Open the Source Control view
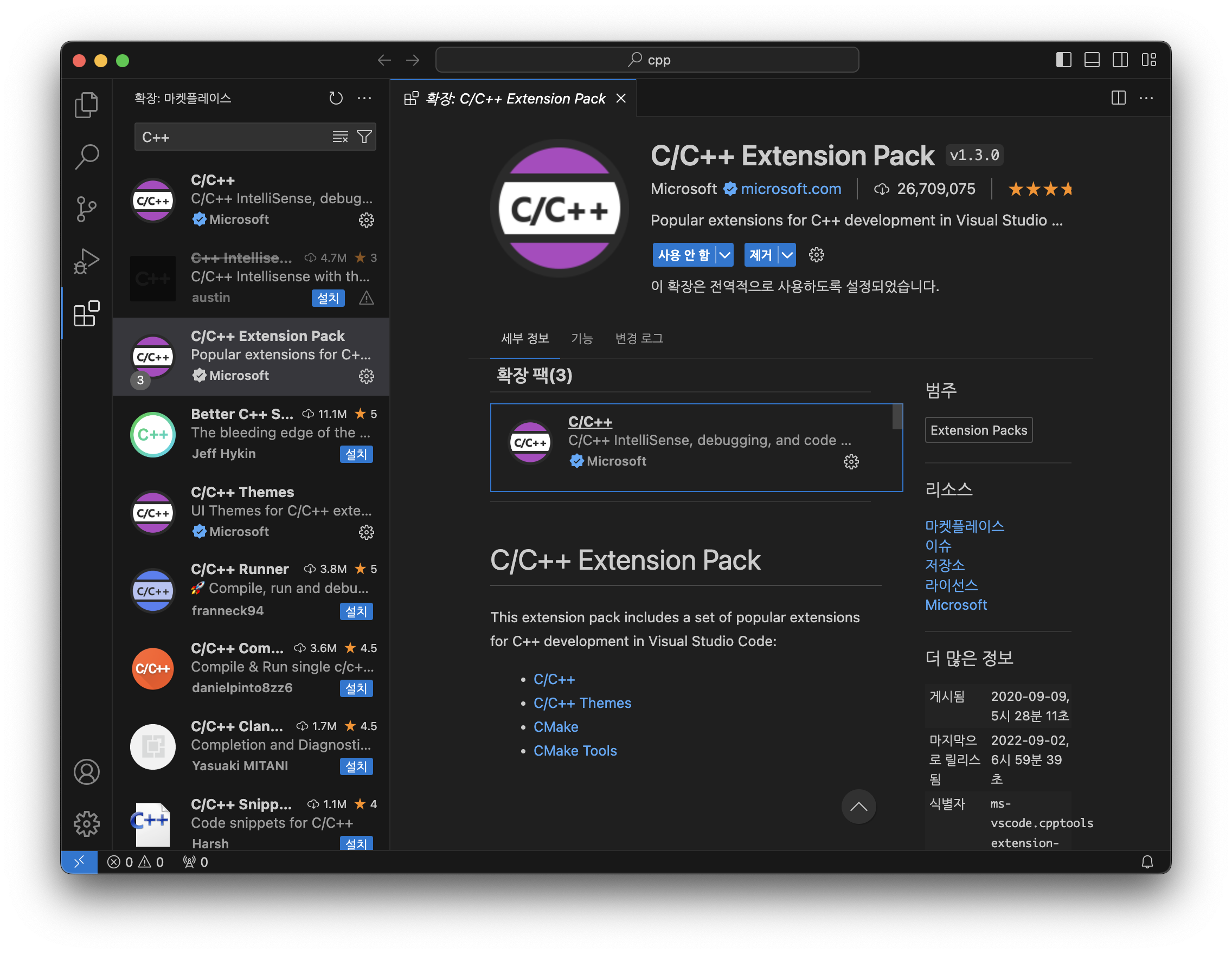Screen dimensions: 1232x954 coord(86,209)
